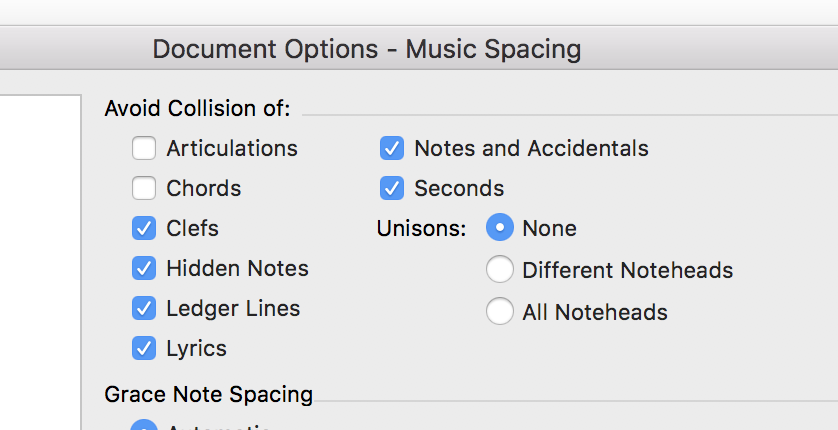Click the "Notes and Accidentals" label text
Viewport: 838px width, 430px height.
531,148
